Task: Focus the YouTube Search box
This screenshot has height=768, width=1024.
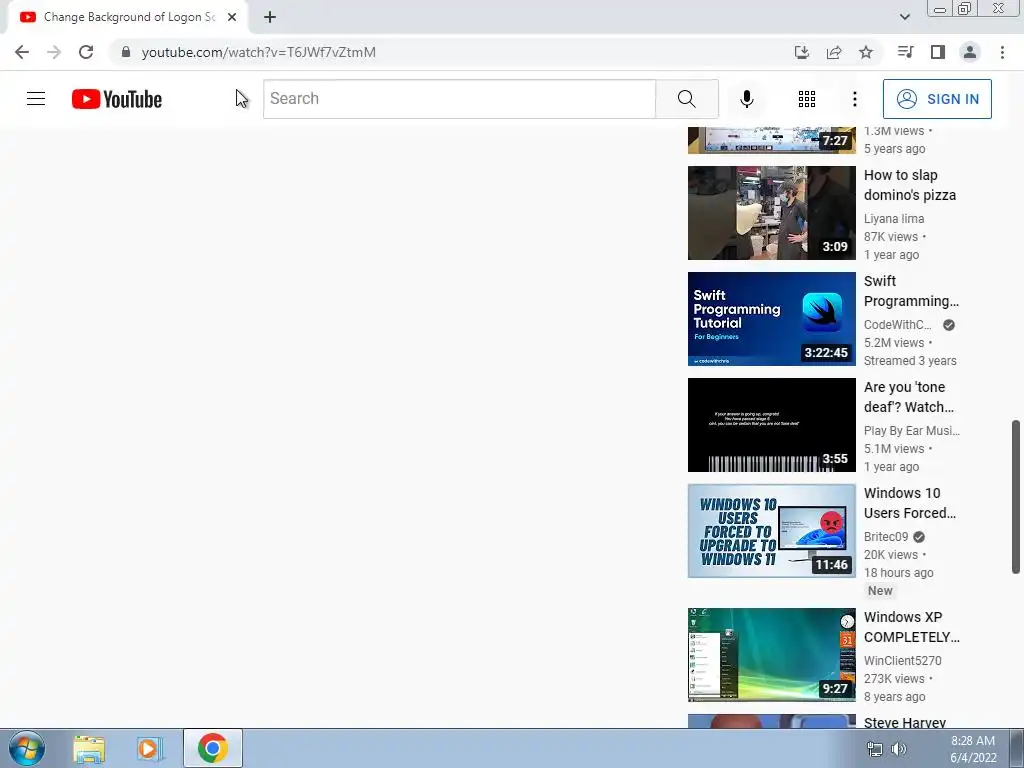Action: (459, 99)
